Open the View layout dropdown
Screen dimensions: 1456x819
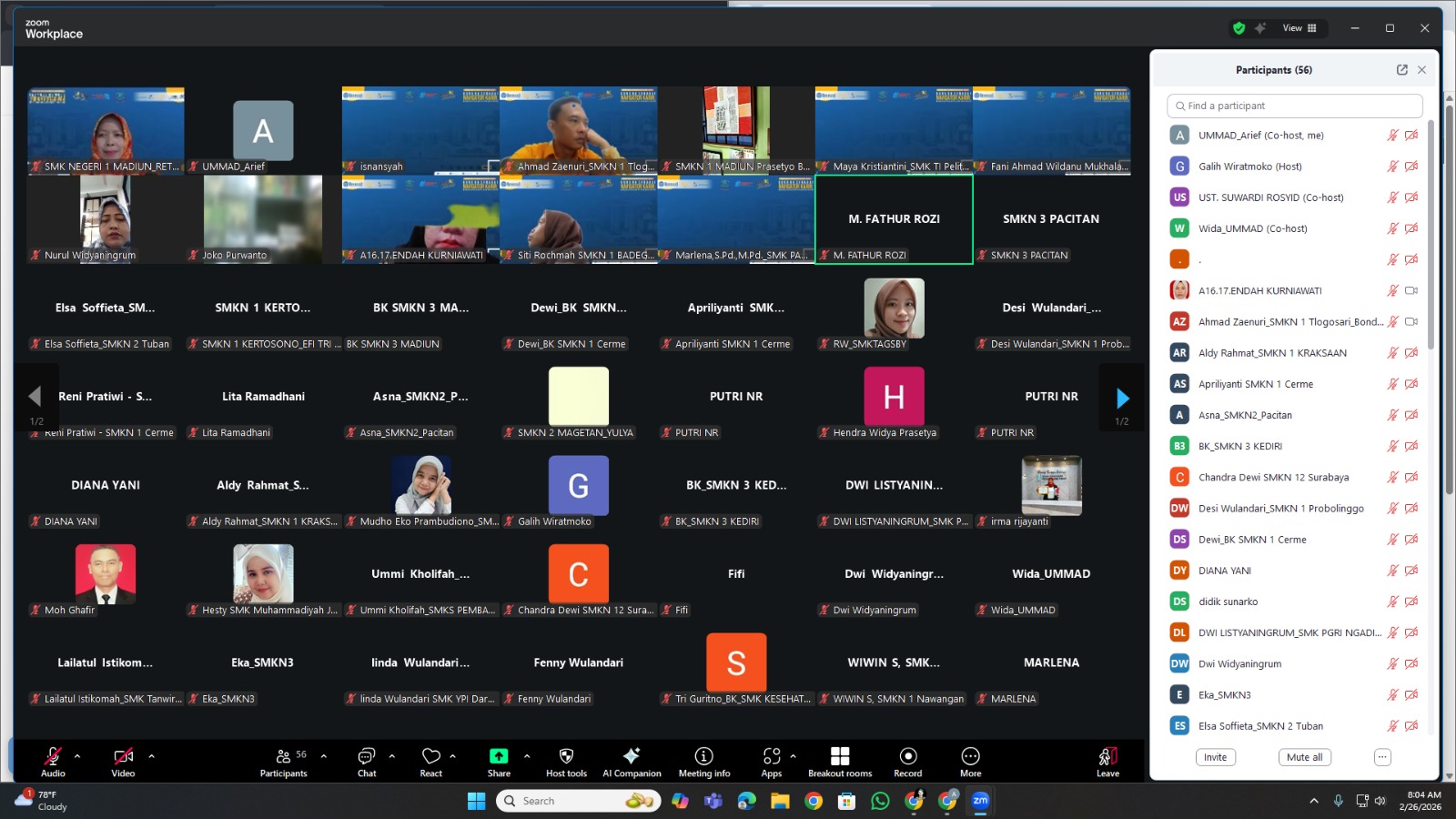(x=1299, y=28)
